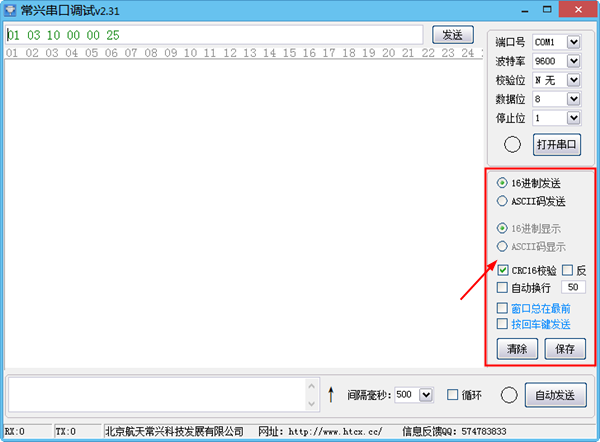The image size is (600, 442).
Task: Maximize the 常兴串口调试 window
Action: pyautogui.click(x=547, y=10)
